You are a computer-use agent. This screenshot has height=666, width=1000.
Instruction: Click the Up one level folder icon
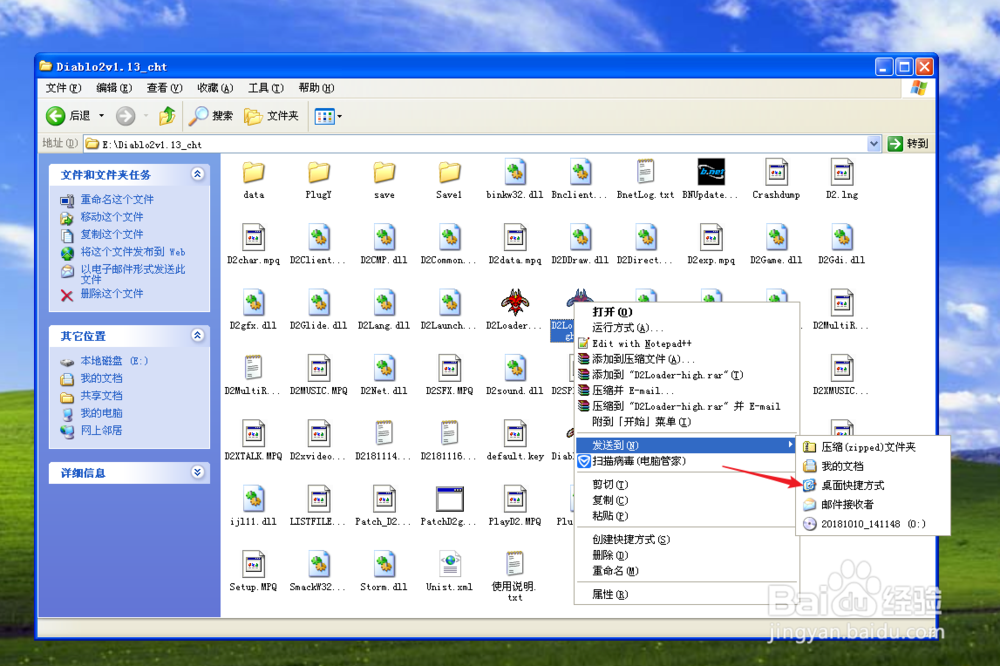coord(167,116)
